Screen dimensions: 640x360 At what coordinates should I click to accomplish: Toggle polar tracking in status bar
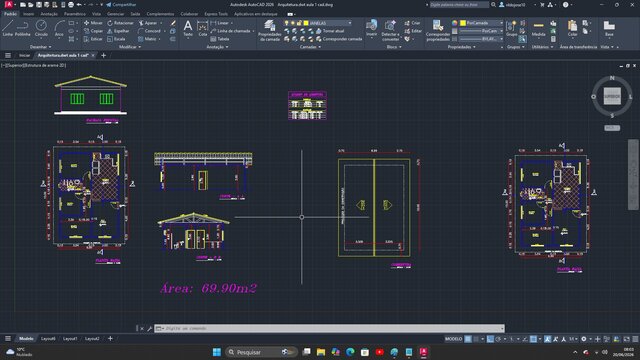pyautogui.click(x=498, y=339)
